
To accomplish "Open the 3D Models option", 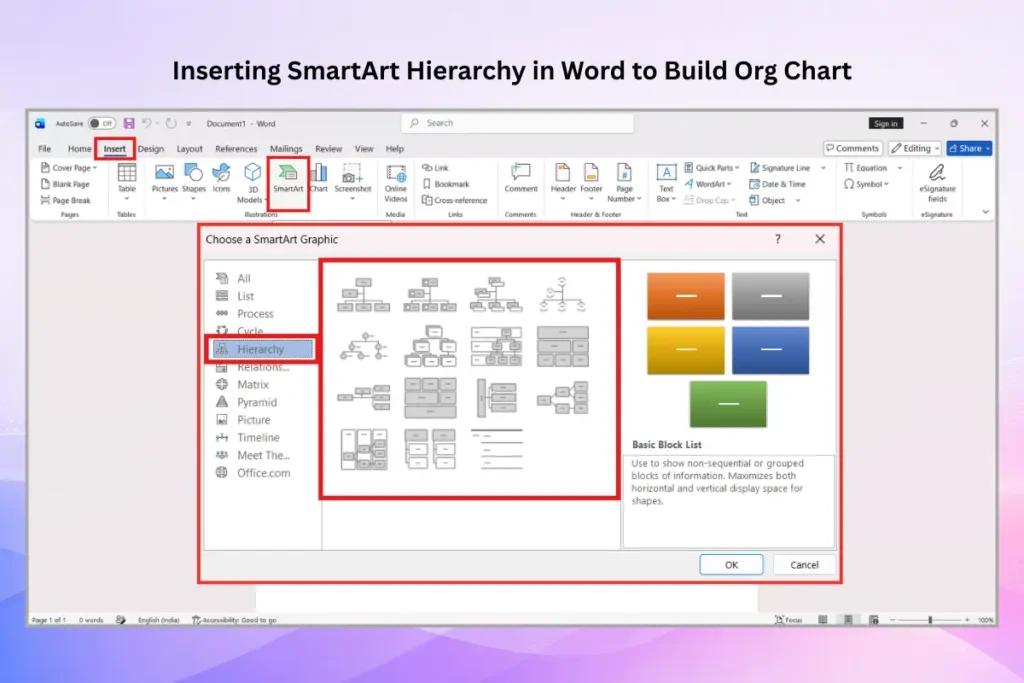I will pyautogui.click(x=252, y=183).
